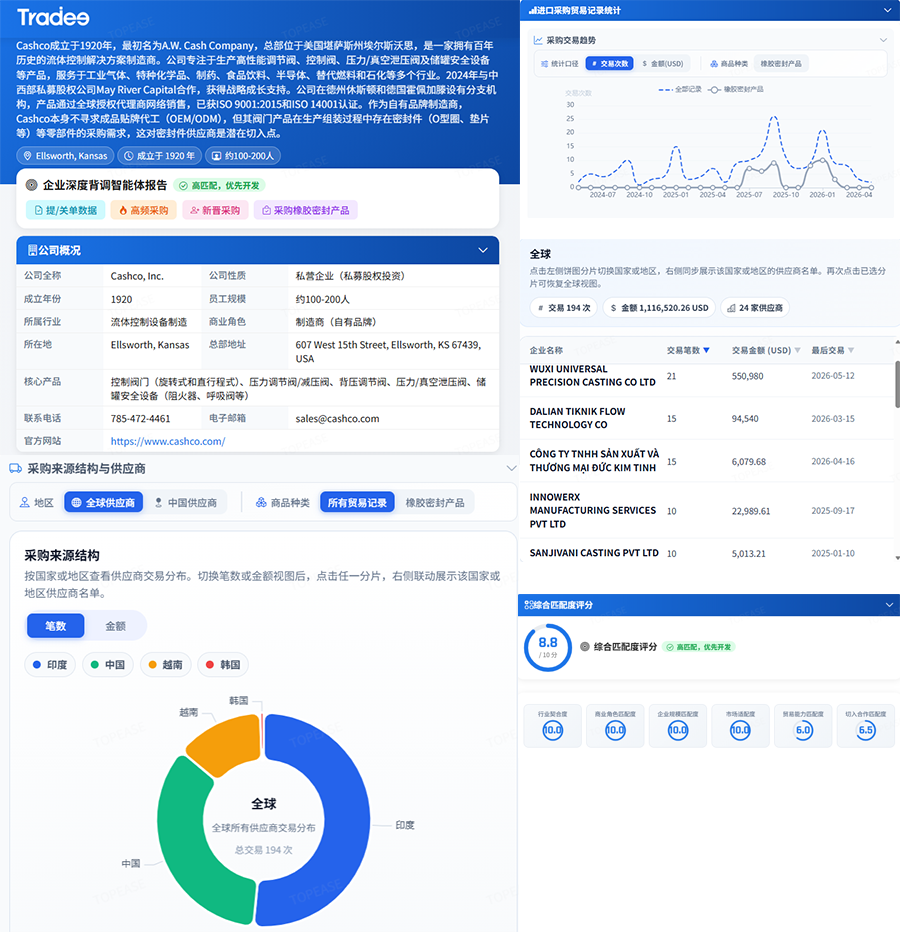Image resolution: width=900 pixels, height=932 pixels.
Task: Select the 全球供应商 toggle
Action: pos(103,502)
